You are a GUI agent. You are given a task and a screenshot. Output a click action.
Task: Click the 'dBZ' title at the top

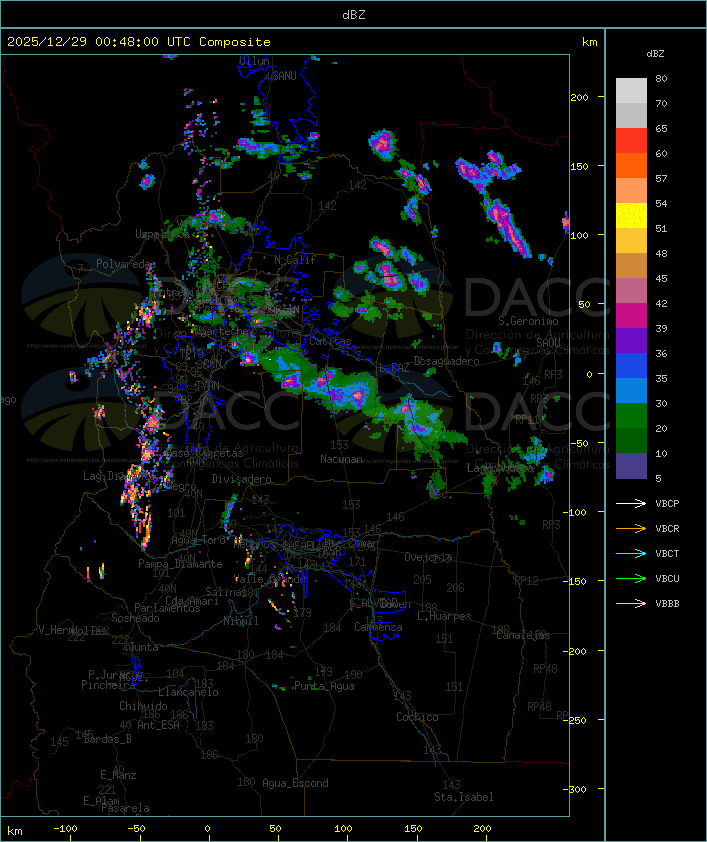tap(354, 15)
